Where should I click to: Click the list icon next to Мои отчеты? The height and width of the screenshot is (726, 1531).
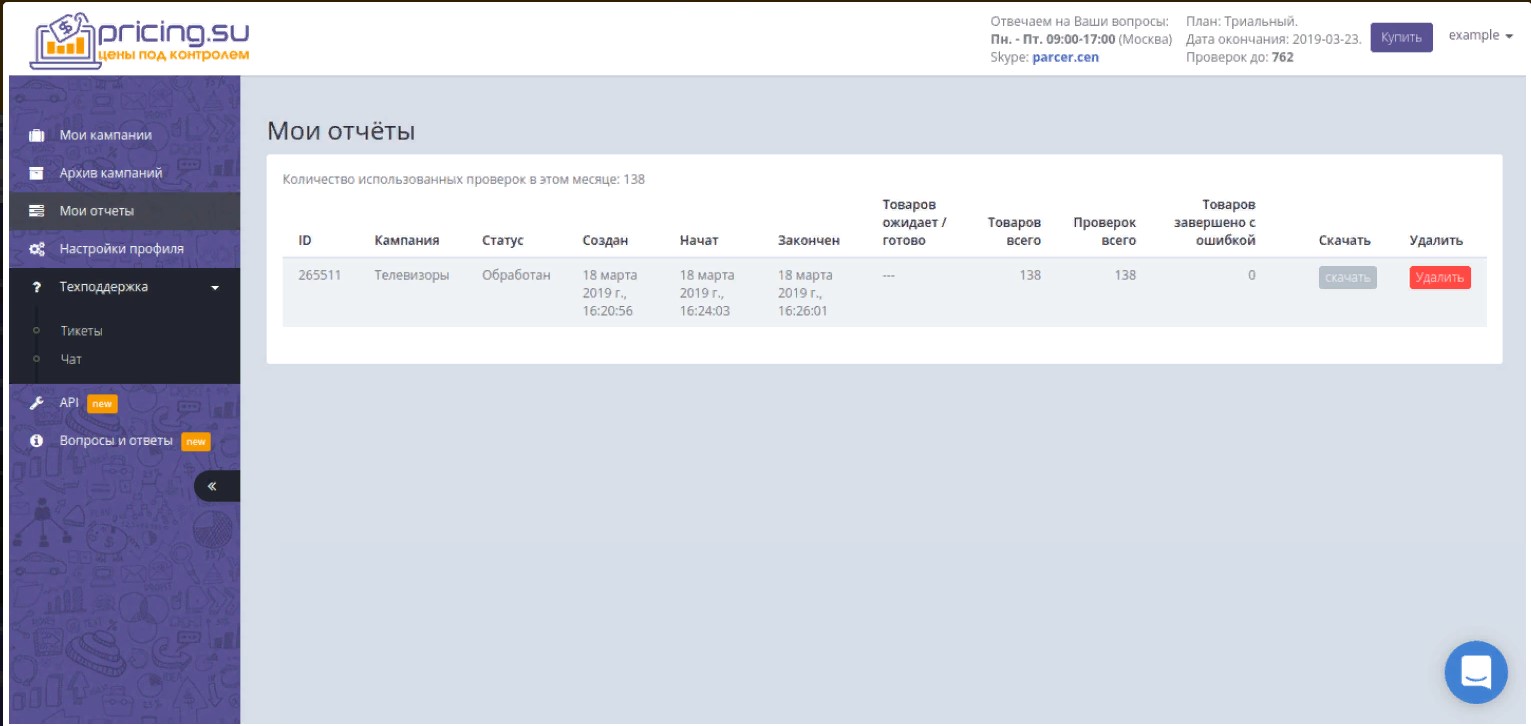[37, 211]
